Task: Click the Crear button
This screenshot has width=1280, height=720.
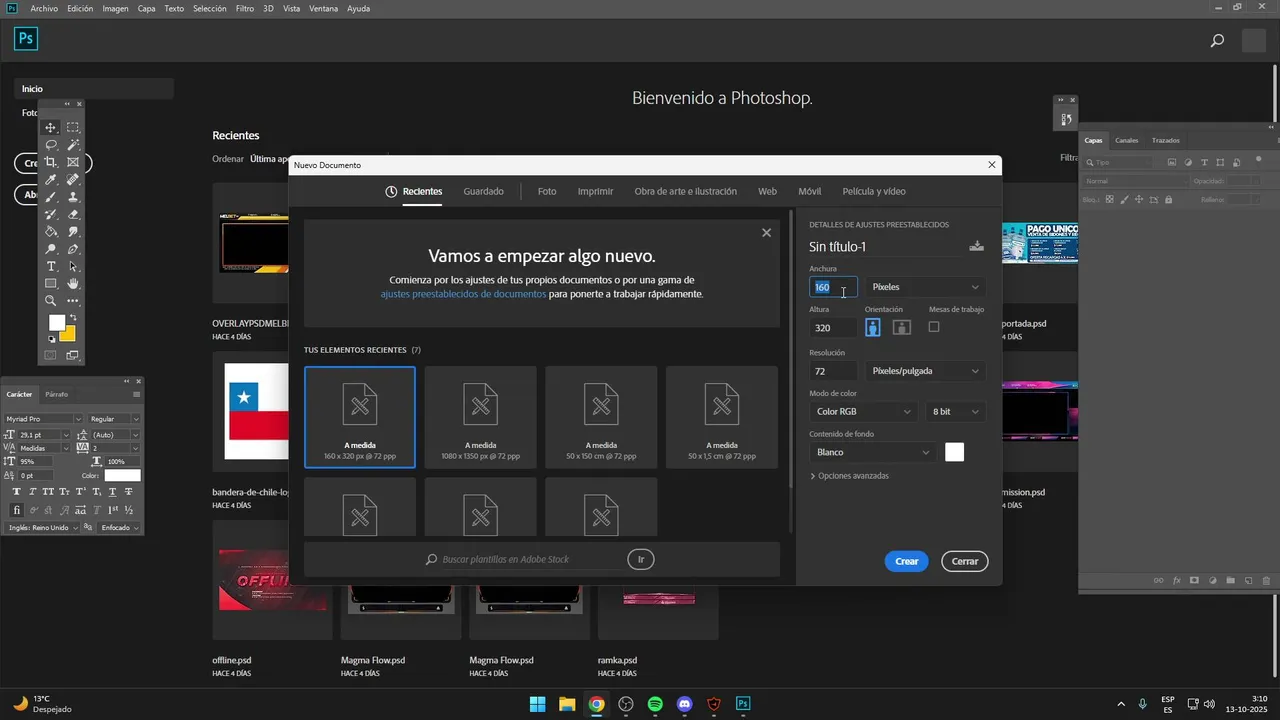Action: tap(907, 561)
